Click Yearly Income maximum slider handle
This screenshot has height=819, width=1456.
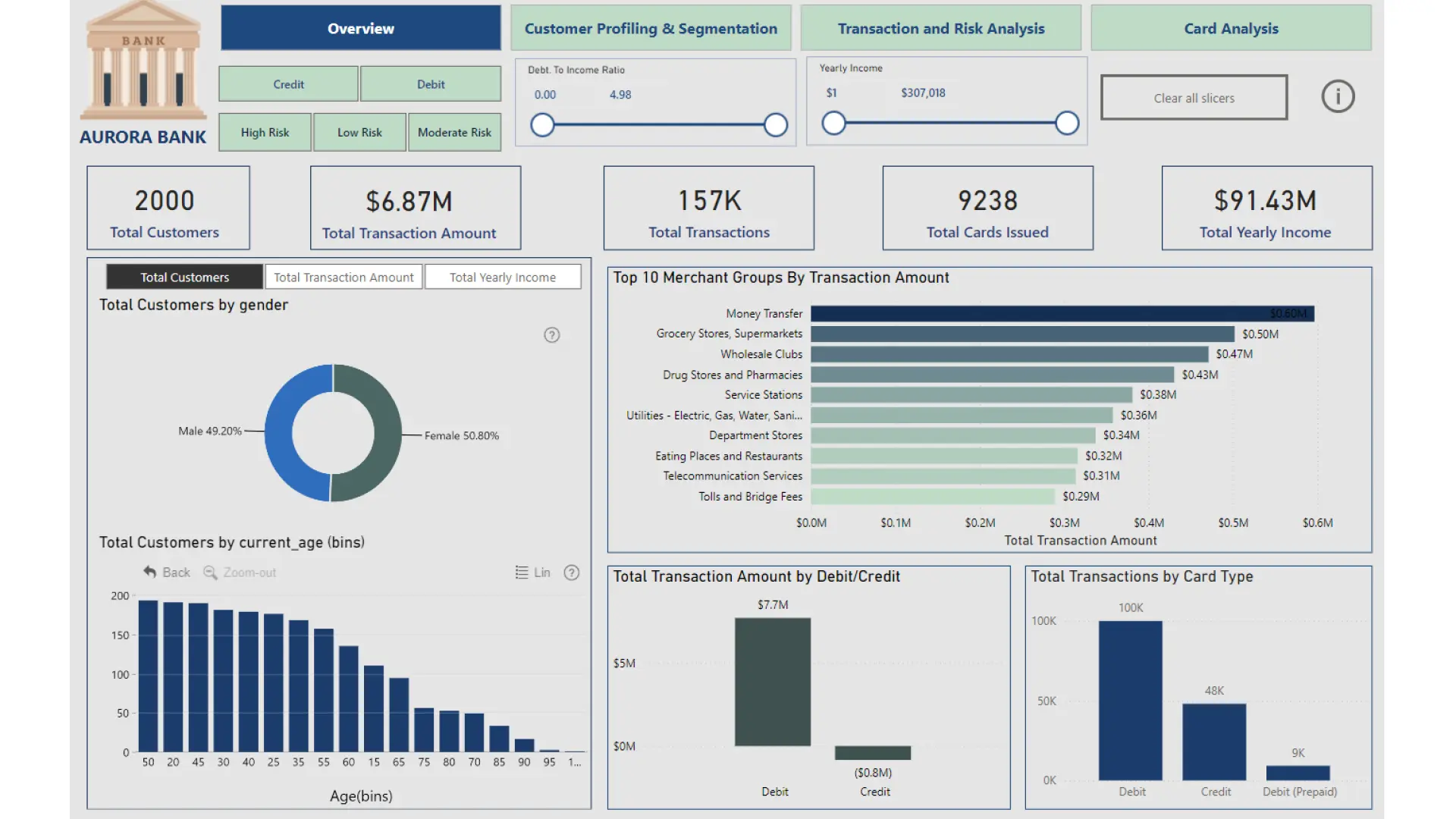click(1067, 123)
